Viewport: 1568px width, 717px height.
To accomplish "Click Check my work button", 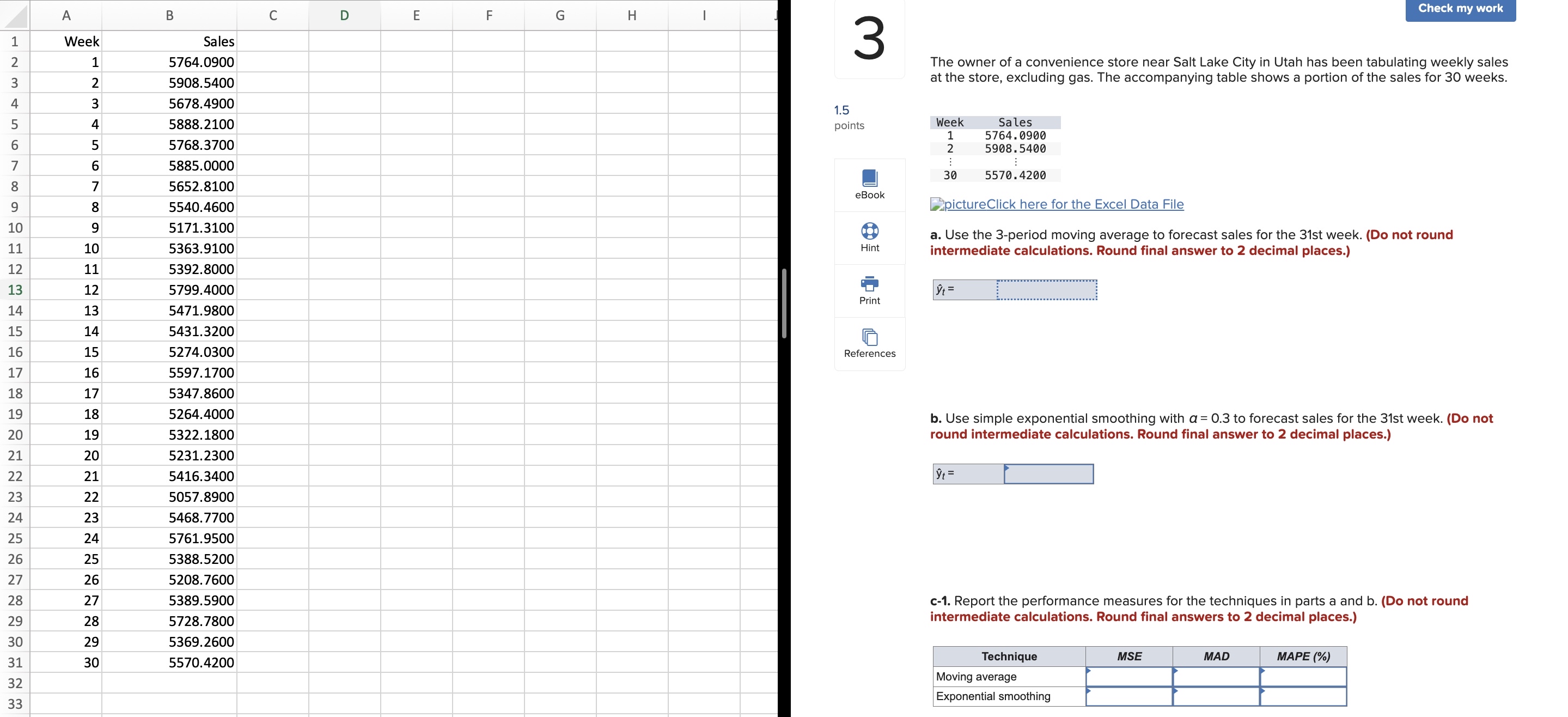I will 1460,9.
